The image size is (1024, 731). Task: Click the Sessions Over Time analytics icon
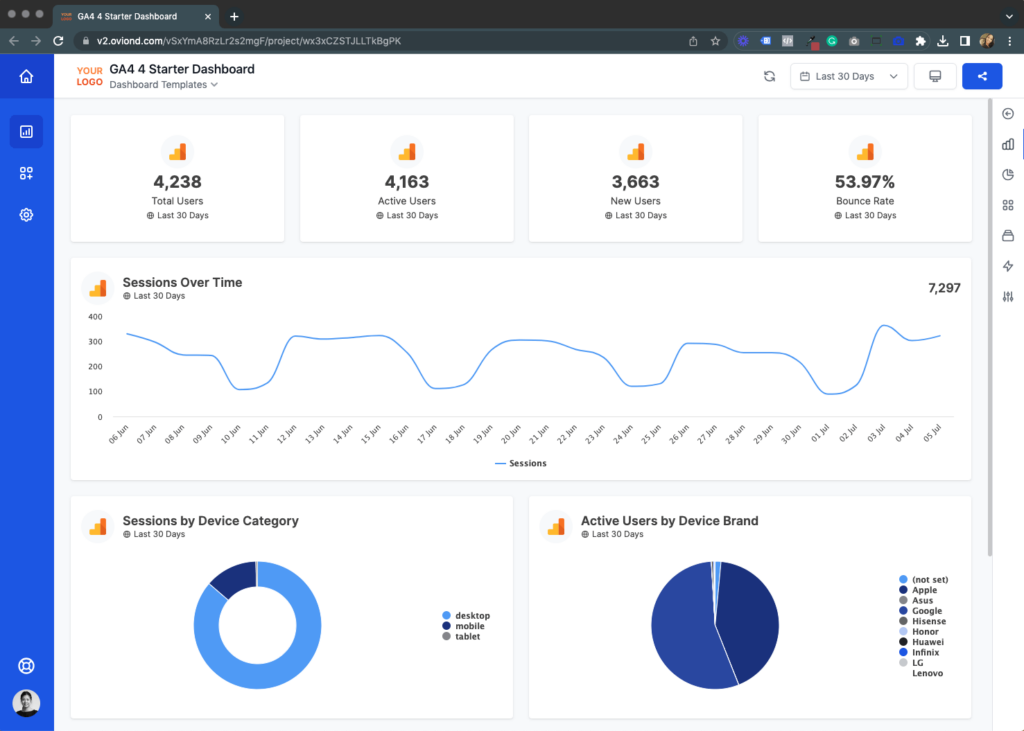pyautogui.click(x=98, y=288)
